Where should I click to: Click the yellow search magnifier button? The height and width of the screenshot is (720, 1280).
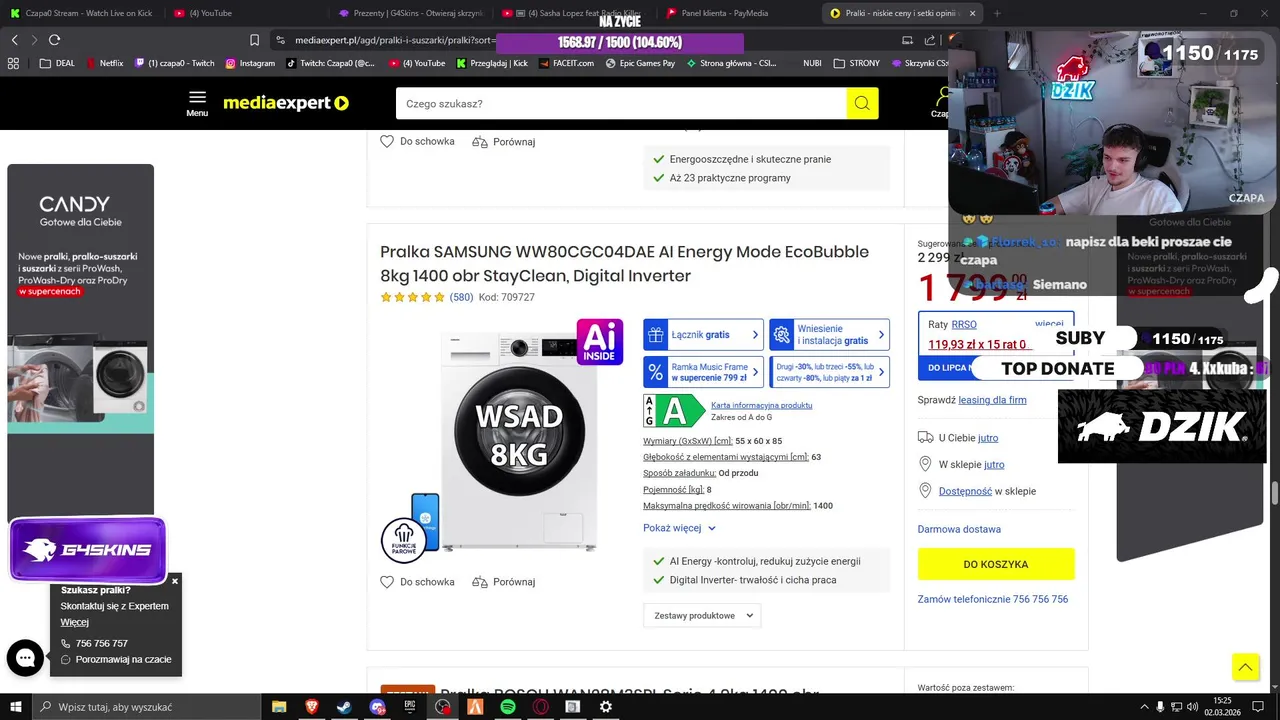point(862,103)
